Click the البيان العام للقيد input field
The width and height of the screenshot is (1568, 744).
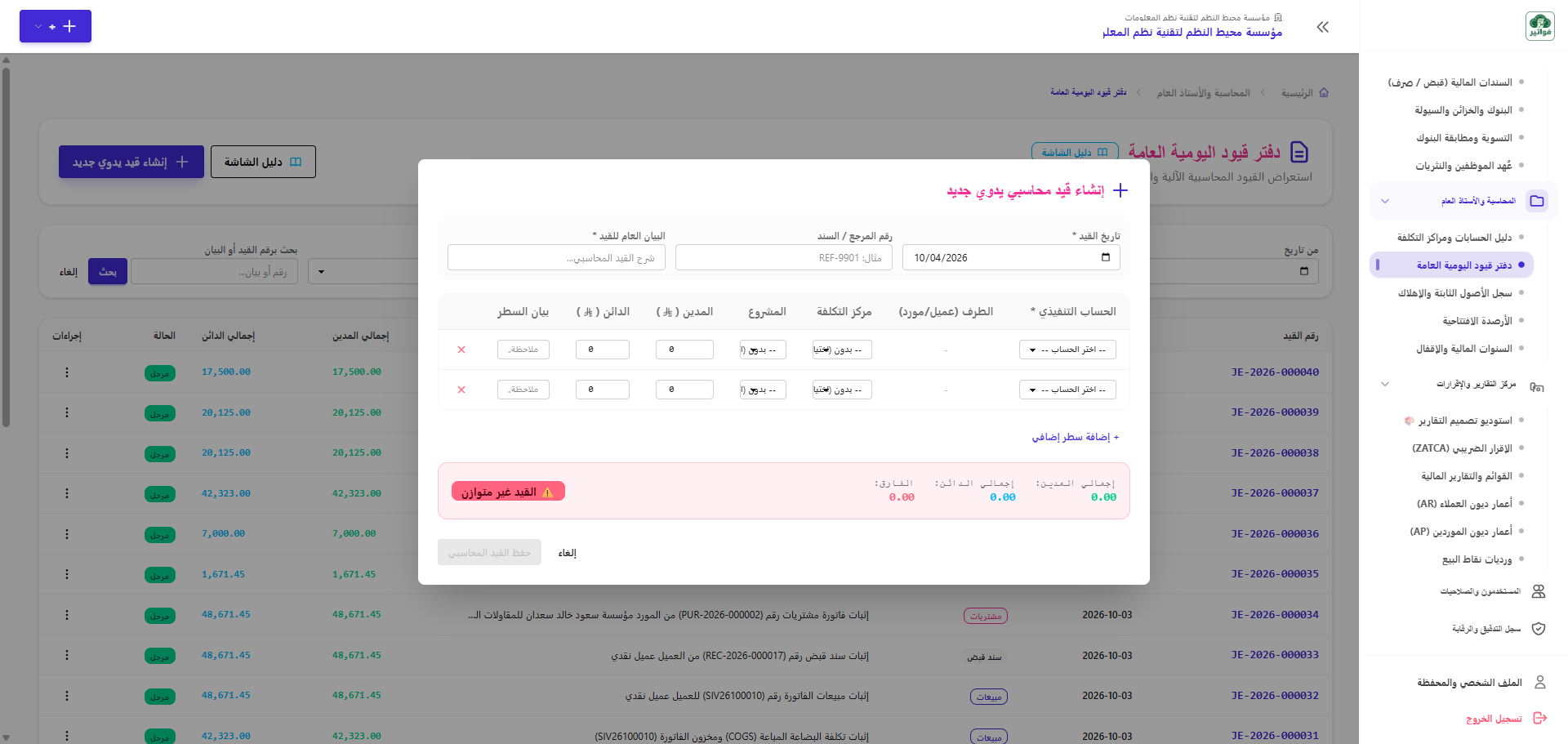tap(556, 257)
